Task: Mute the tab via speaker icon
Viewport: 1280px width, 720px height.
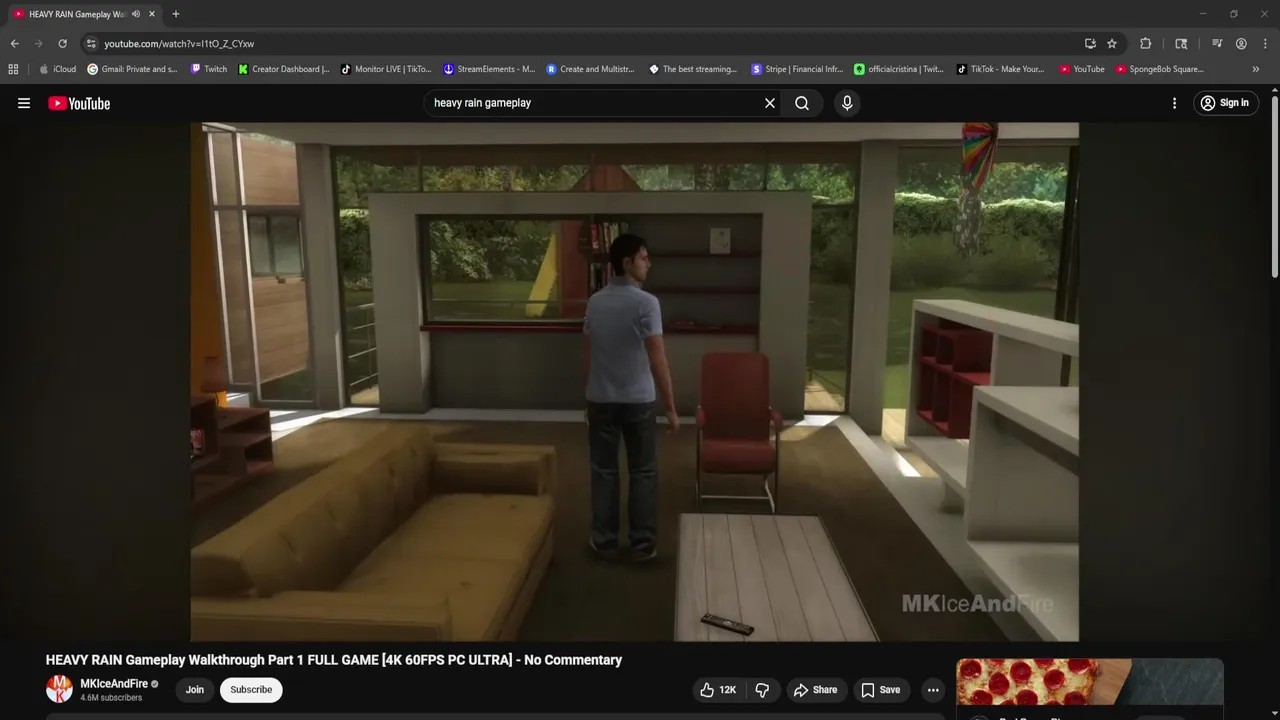Action: 136,14
